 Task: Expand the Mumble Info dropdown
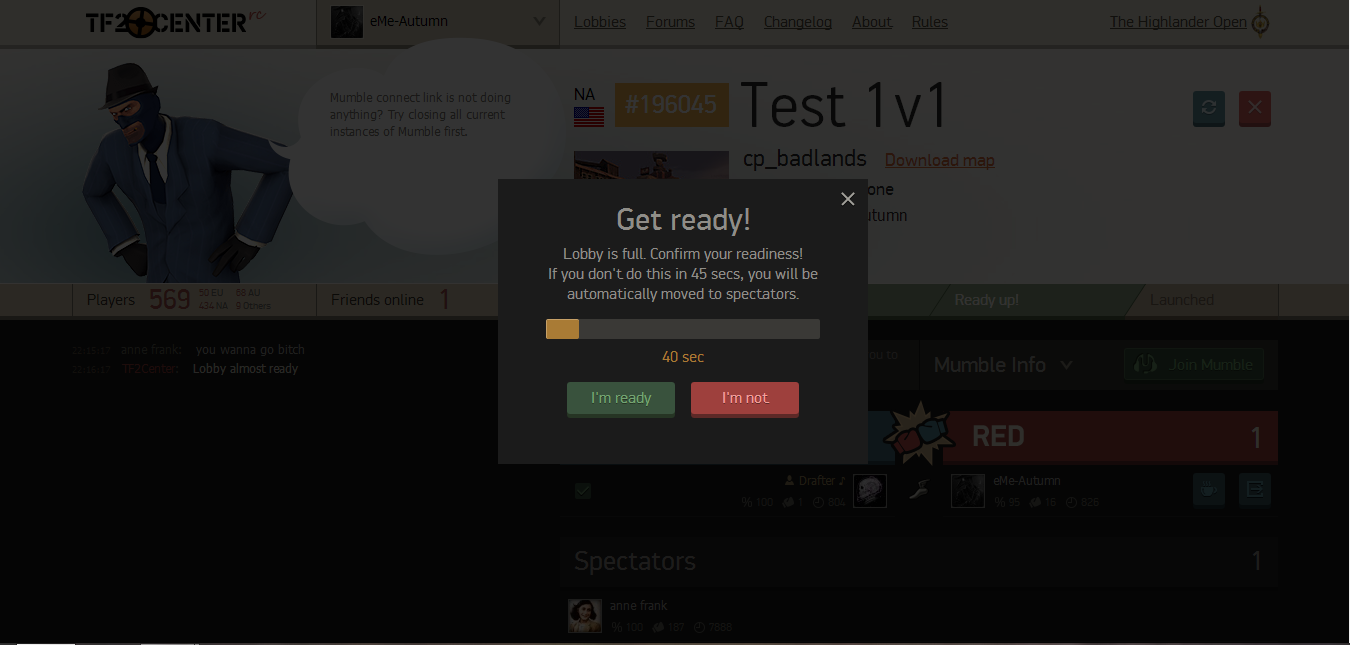pyautogui.click(x=1003, y=365)
